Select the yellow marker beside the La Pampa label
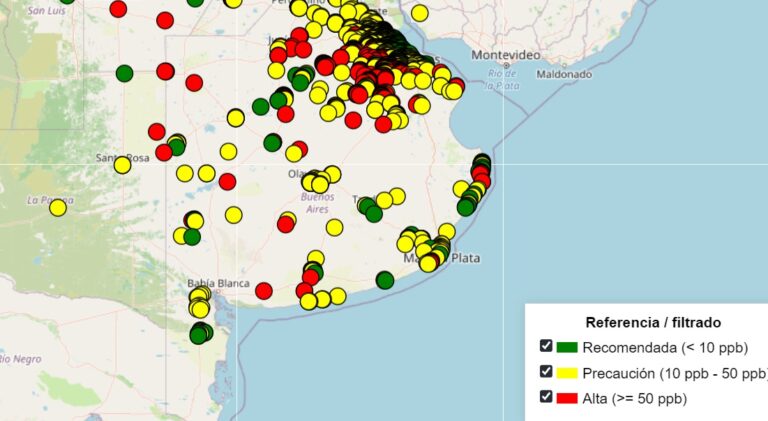This screenshot has width=768, height=421. [58, 208]
